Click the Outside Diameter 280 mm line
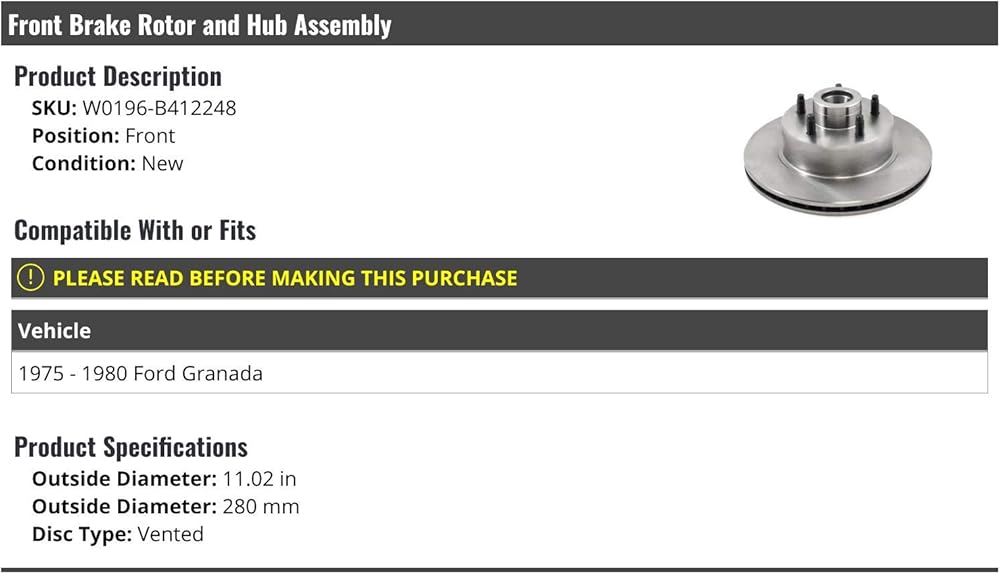 tap(166, 507)
